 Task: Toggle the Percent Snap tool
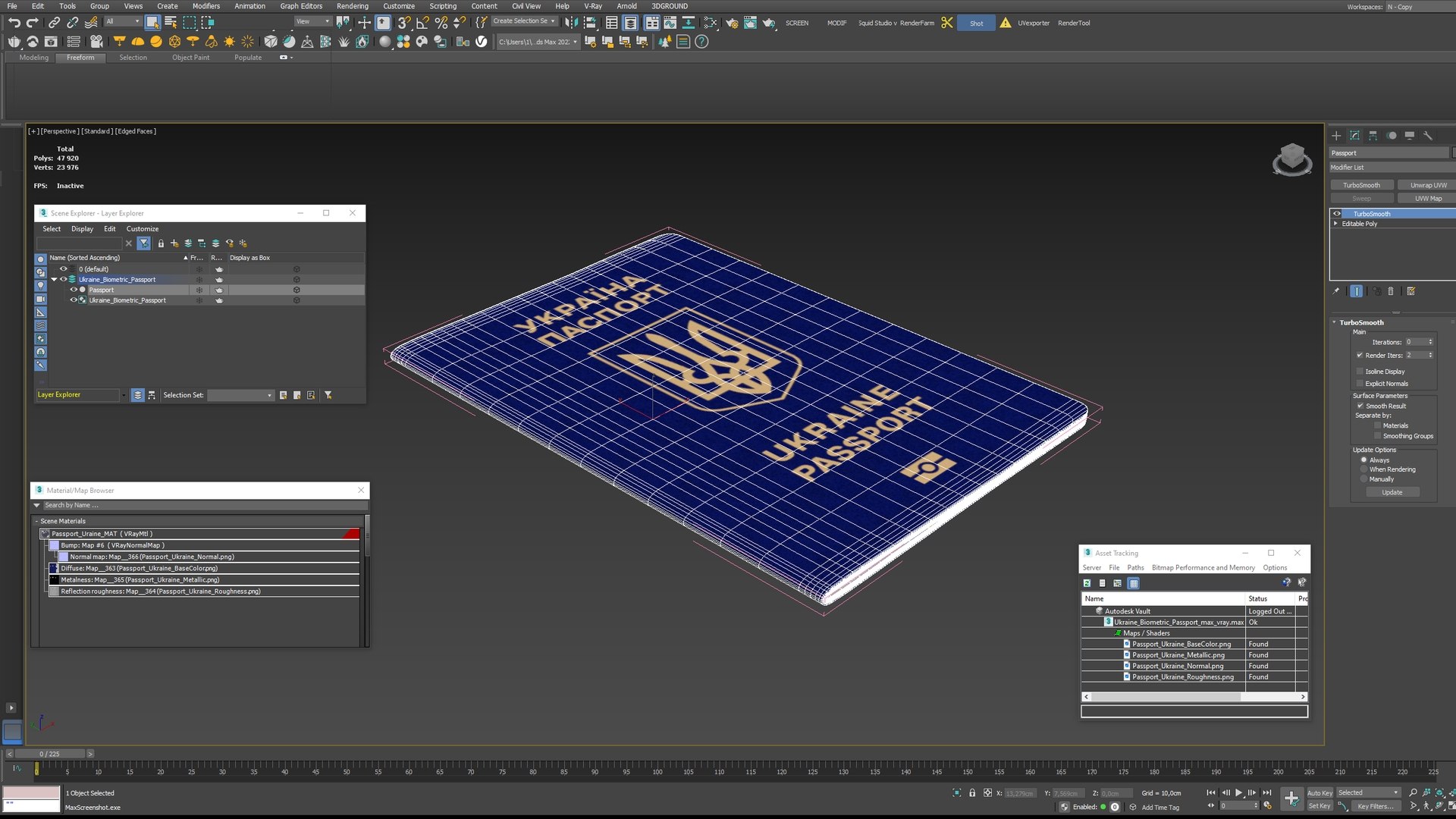click(441, 23)
